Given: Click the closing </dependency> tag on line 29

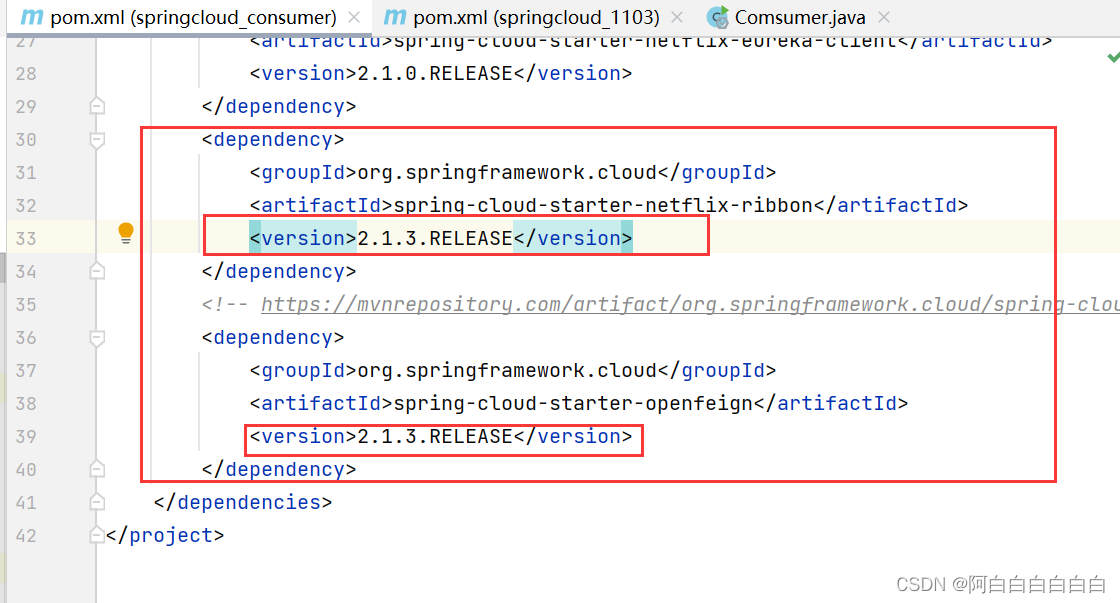Looking at the screenshot, I should 279,106.
